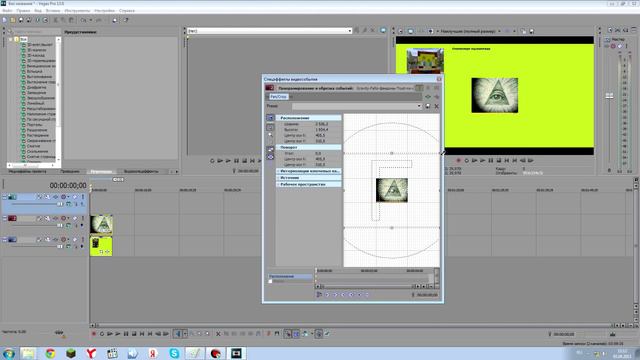Open Google Chrome from the taskbar

(x=50, y=353)
